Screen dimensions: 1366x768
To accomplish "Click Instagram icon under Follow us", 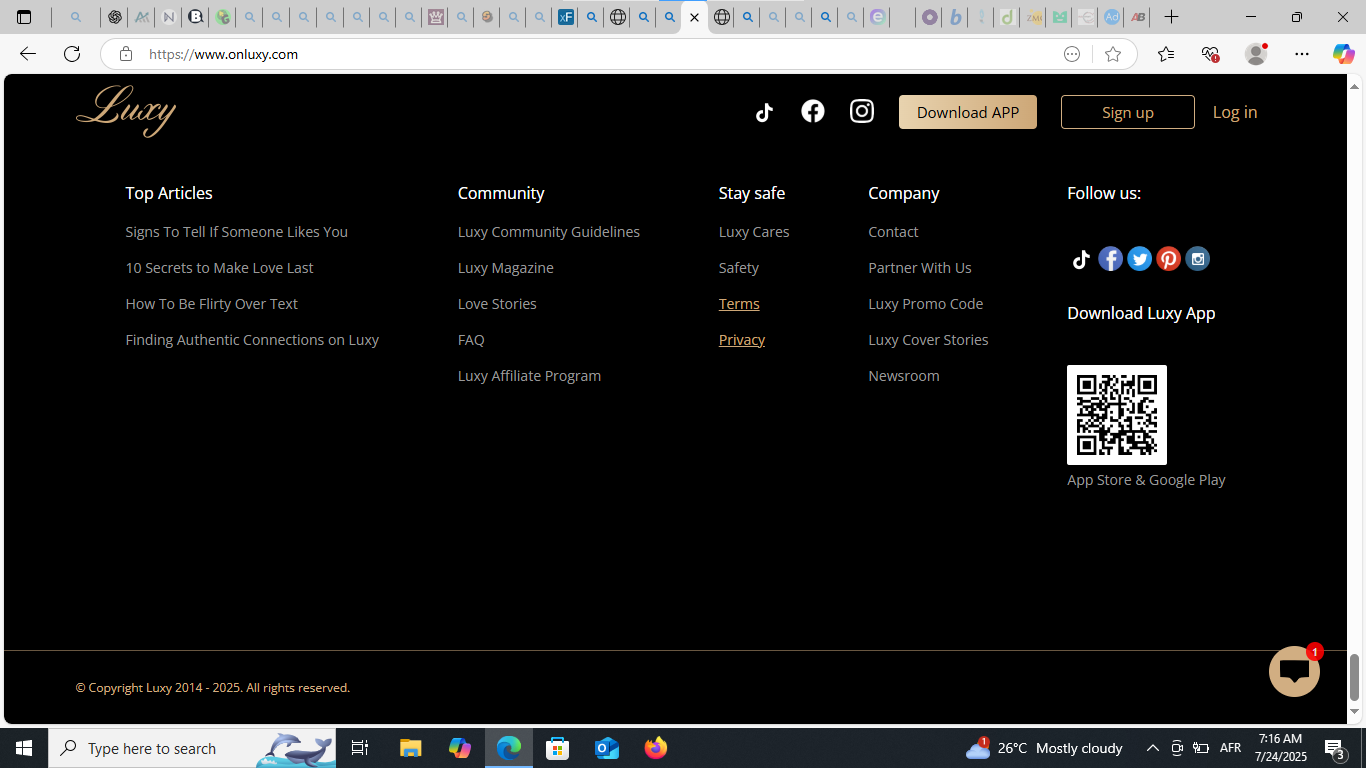I will point(1197,259).
